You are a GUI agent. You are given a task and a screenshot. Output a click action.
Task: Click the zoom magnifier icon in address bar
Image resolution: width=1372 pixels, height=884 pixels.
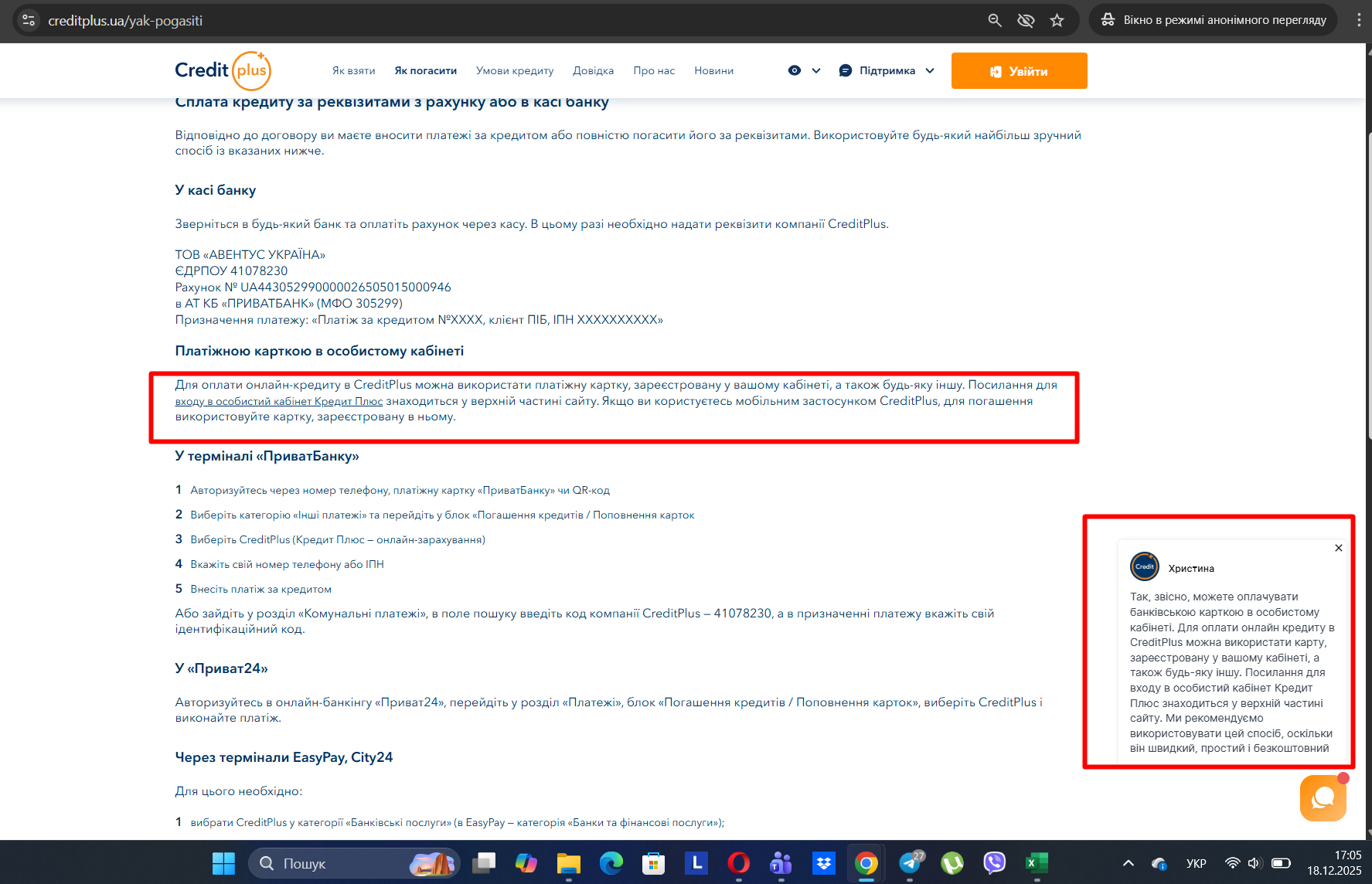995,20
